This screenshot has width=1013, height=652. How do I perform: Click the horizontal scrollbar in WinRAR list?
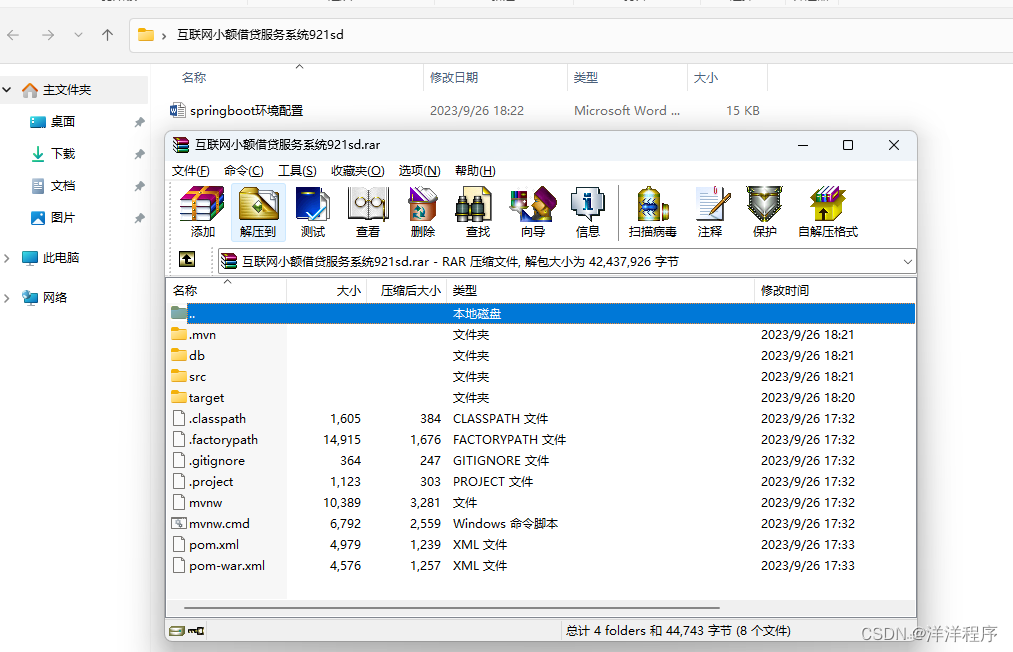click(x=452, y=608)
